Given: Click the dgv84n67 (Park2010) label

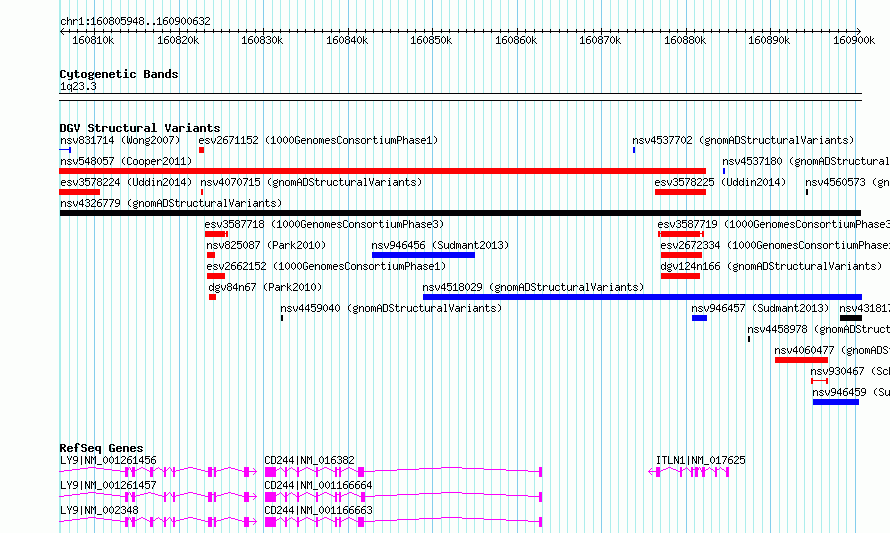Looking at the screenshot, I should (x=265, y=287).
